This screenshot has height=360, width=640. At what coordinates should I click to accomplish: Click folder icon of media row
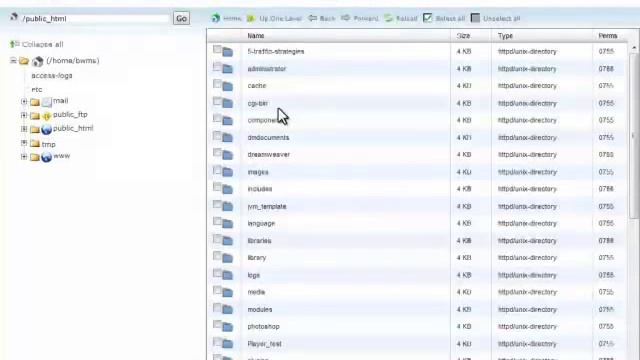[227, 293]
